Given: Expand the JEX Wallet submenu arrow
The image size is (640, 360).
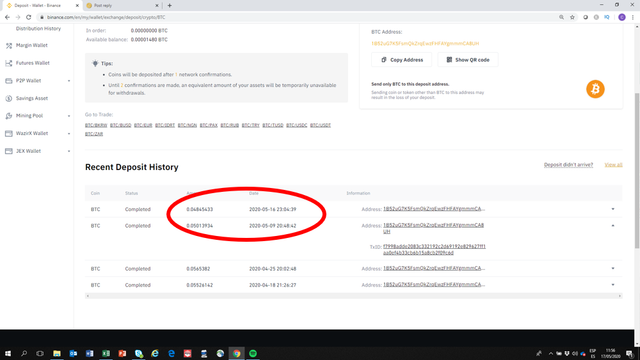Looking at the screenshot, I should pos(69,151).
